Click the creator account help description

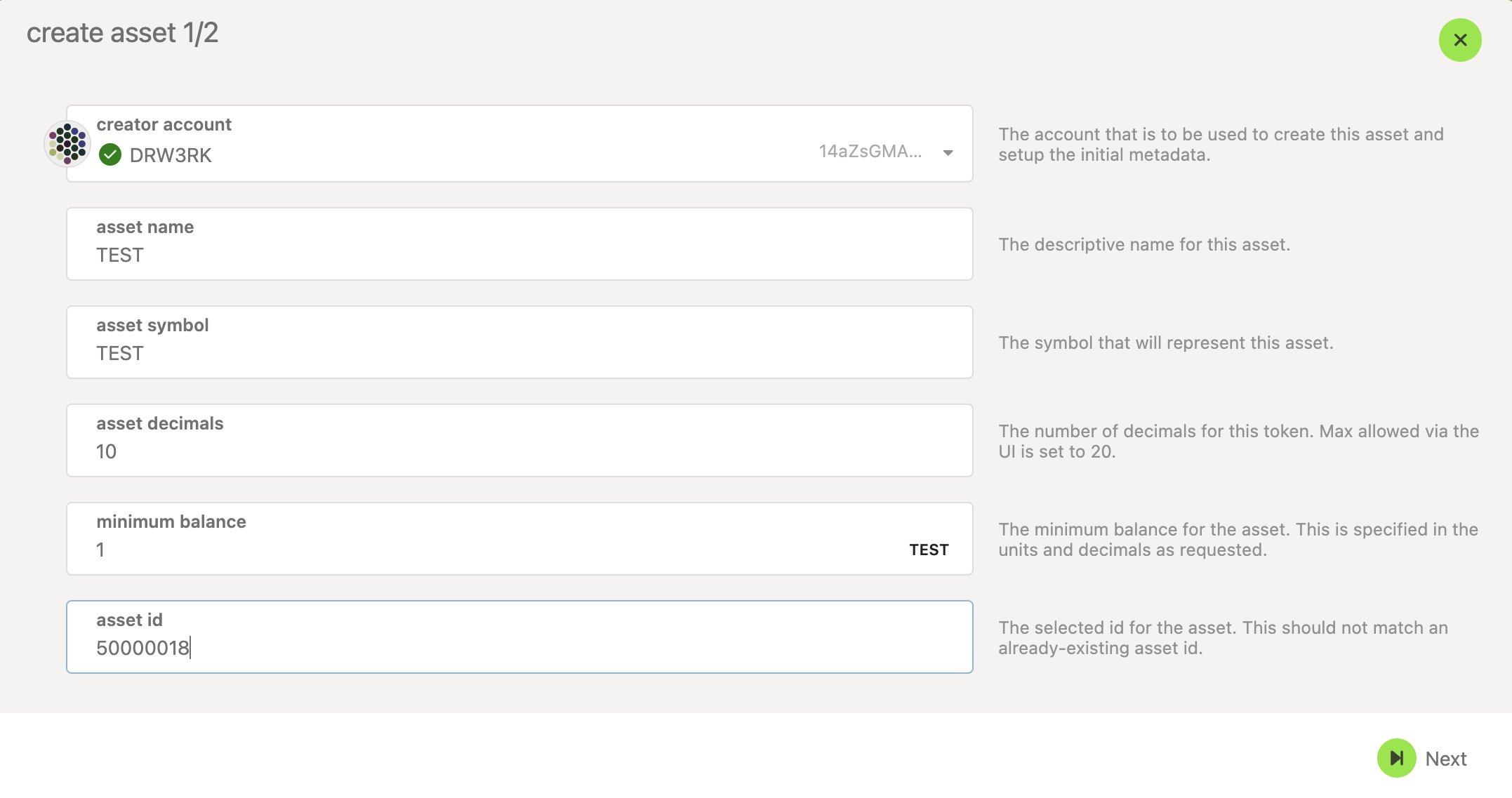pos(1221,144)
